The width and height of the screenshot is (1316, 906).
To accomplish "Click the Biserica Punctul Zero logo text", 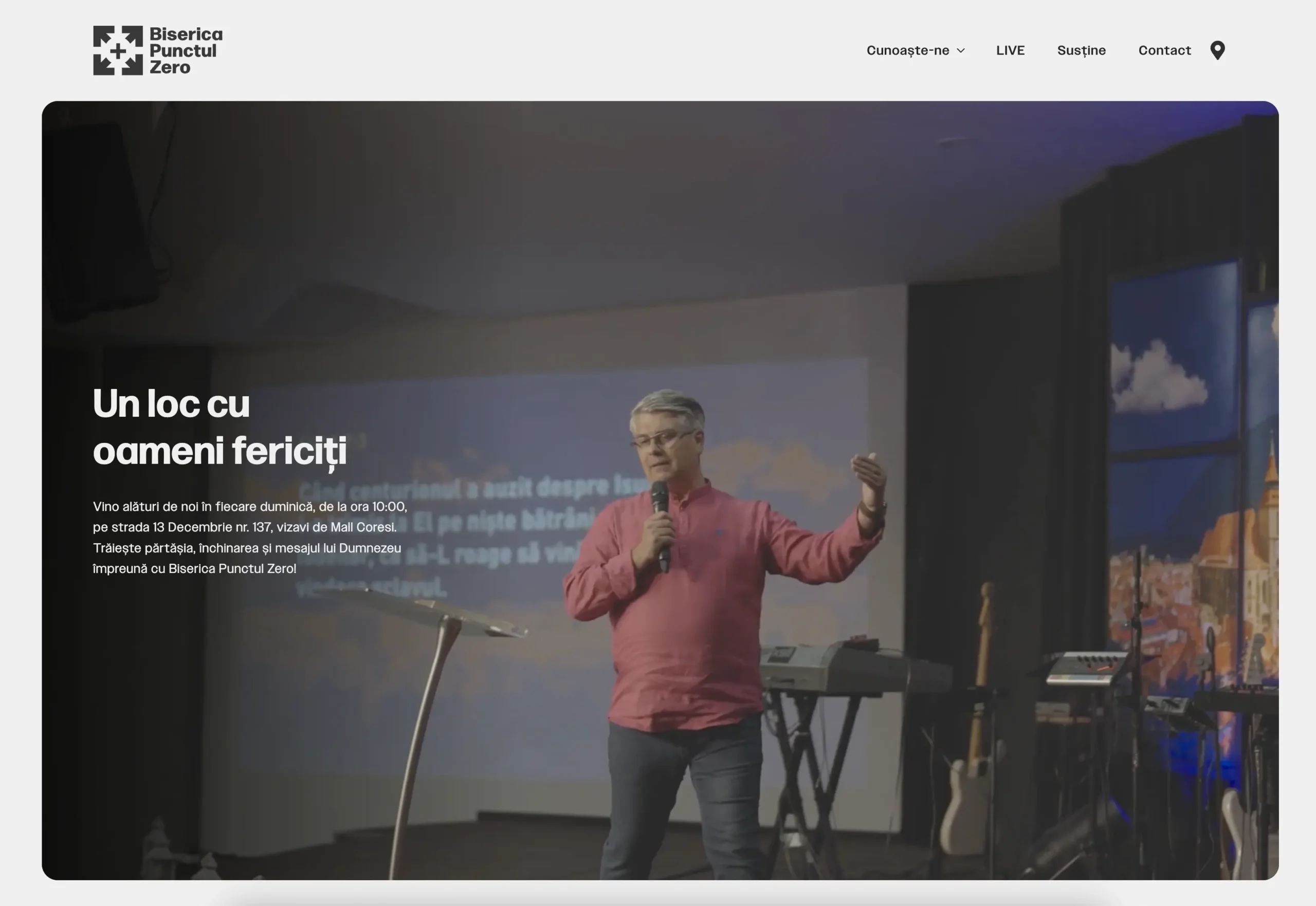I will [186, 50].
